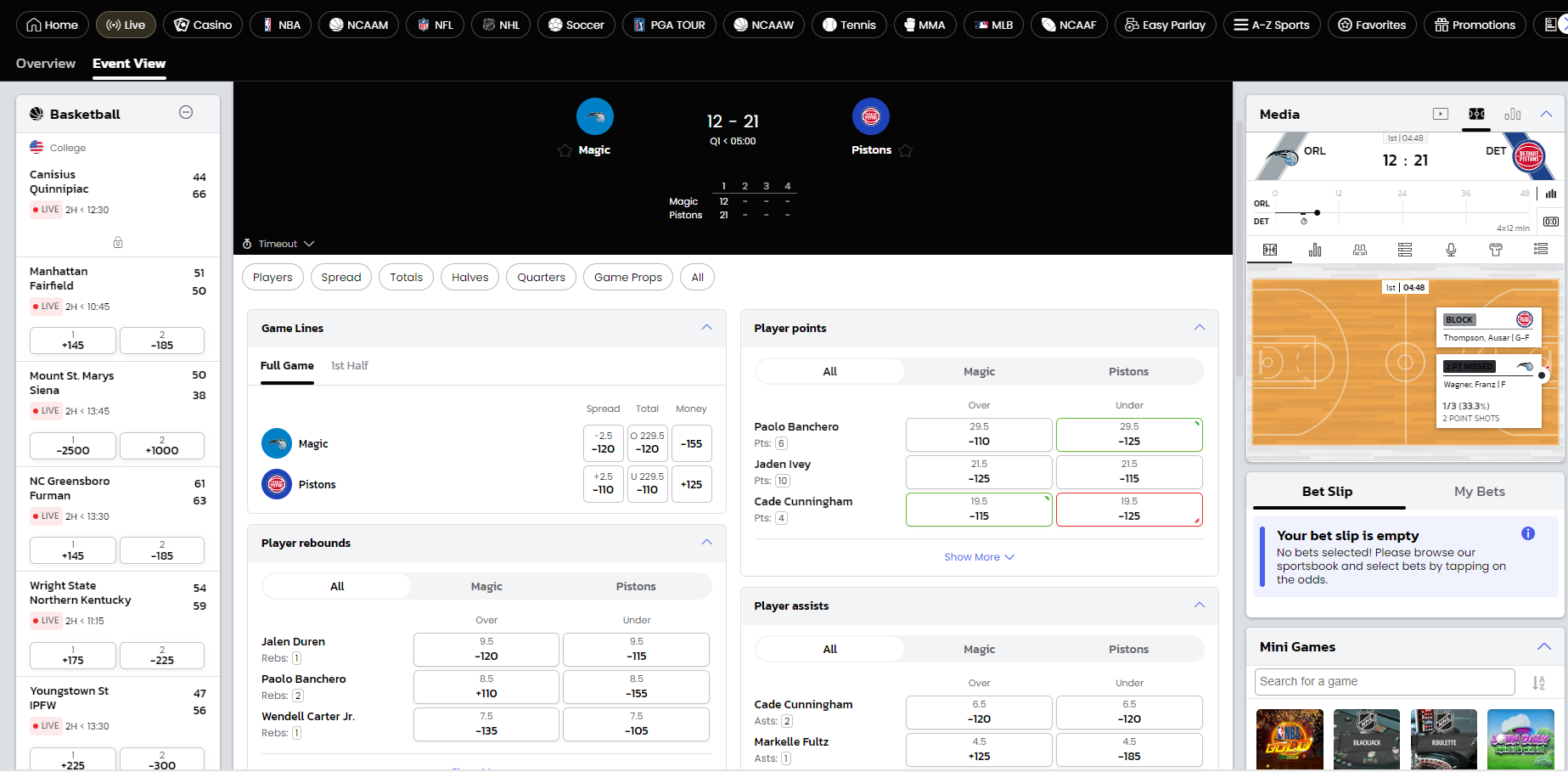Filter markets by Game Props
Image resolution: width=1568 pixels, height=772 pixels.
click(x=628, y=277)
